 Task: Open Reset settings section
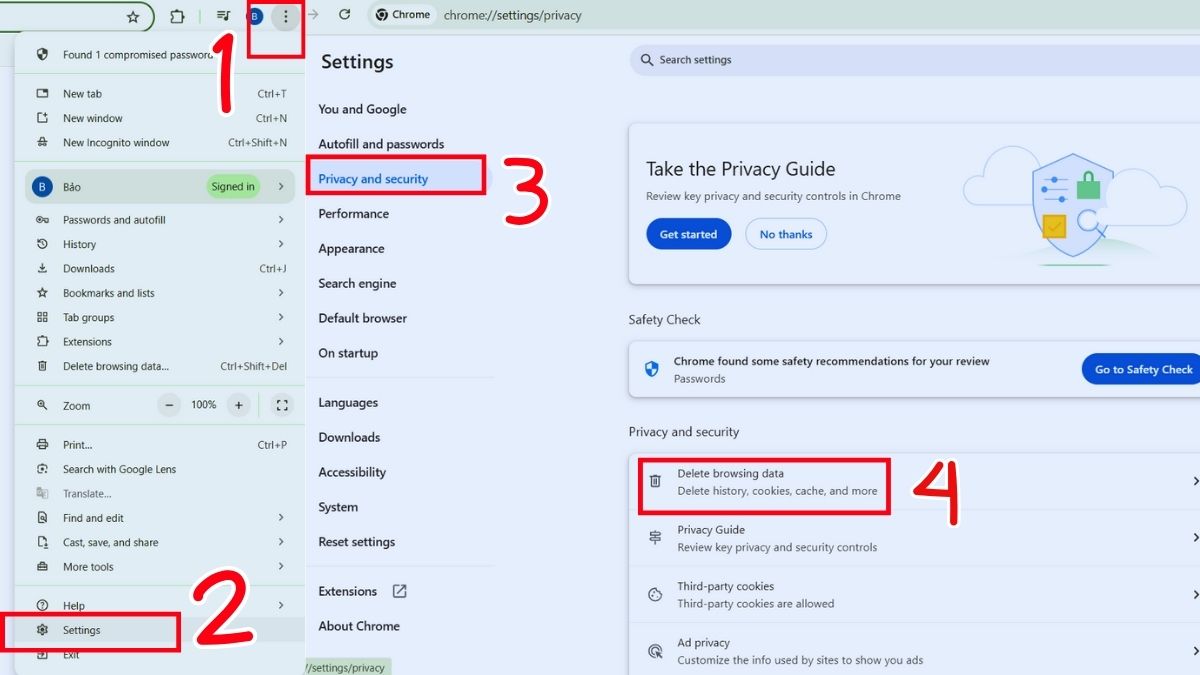[x=356, y=542]
